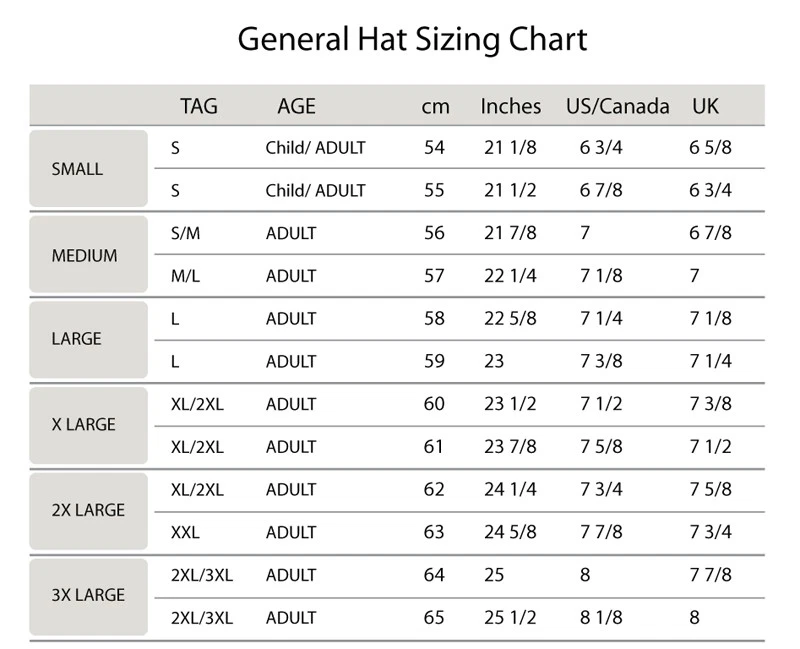Click the Inches column header
This screenshot has width=800, height=649.
511,106
